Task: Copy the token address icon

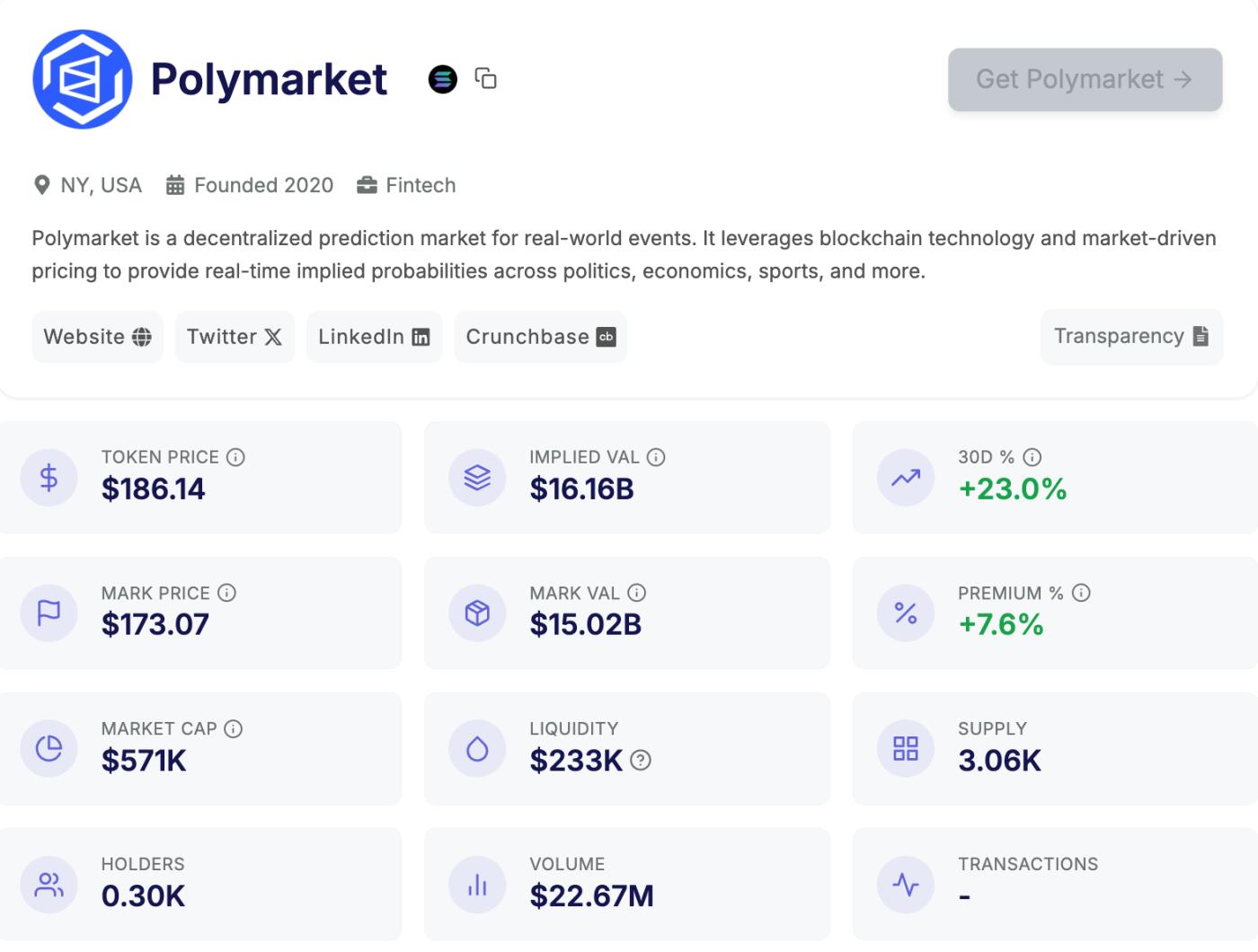Action: (x=485, y=79)
